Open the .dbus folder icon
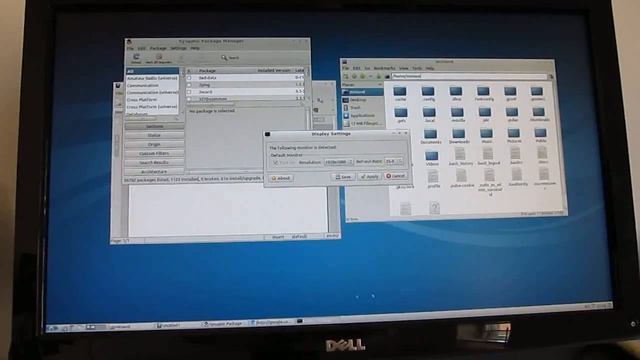The width and height of the screenshot is (640, 360). [456, 91]
